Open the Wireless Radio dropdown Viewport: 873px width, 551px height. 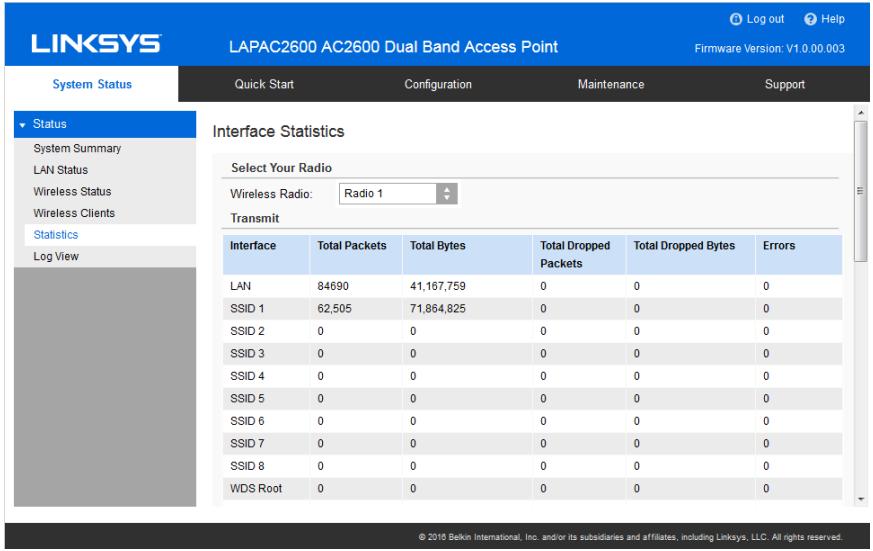point(398,194)
